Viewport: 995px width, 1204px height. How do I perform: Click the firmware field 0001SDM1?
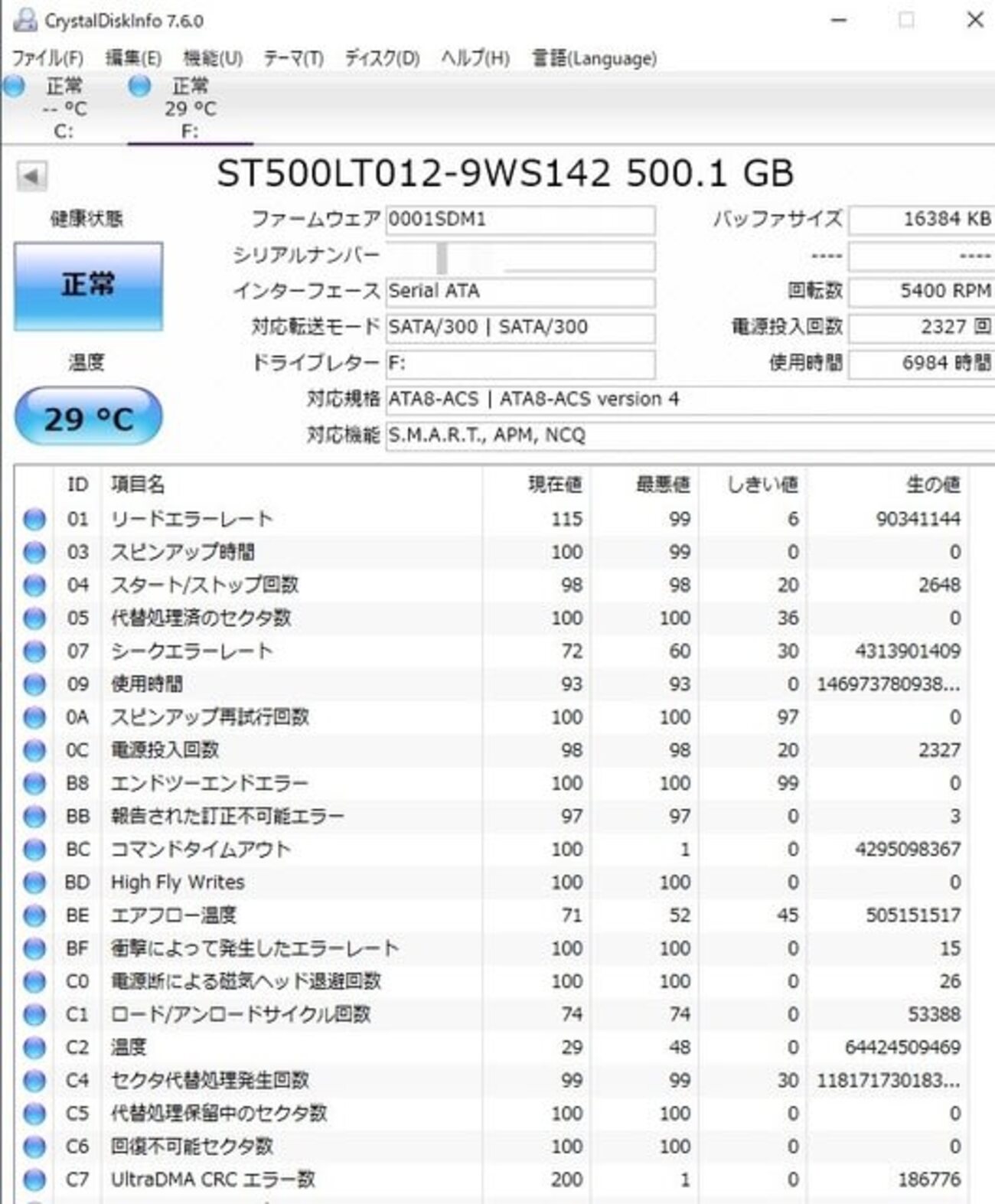point(520,220)
